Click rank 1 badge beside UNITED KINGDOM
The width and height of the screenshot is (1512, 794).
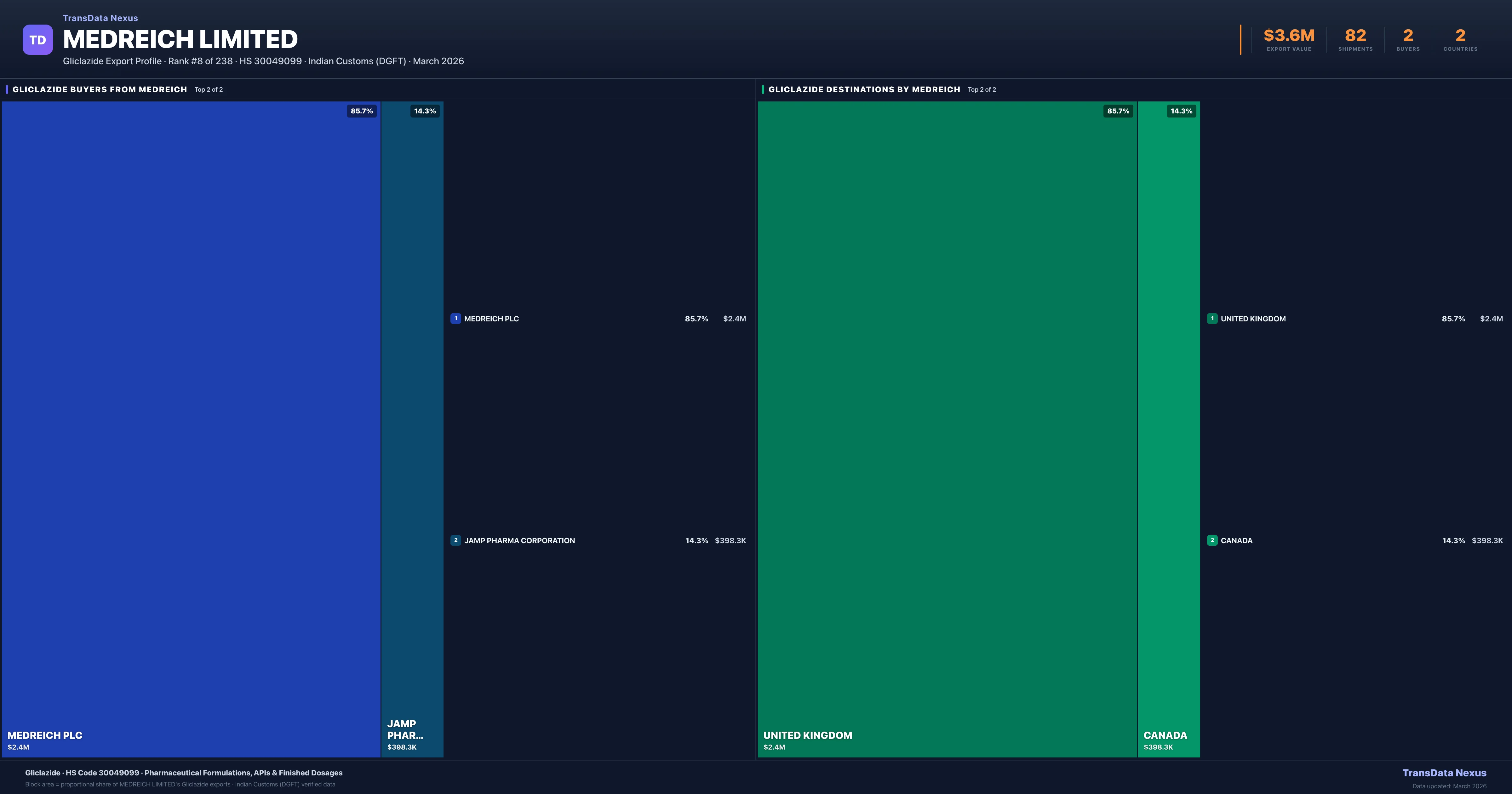click(1212, 318)
